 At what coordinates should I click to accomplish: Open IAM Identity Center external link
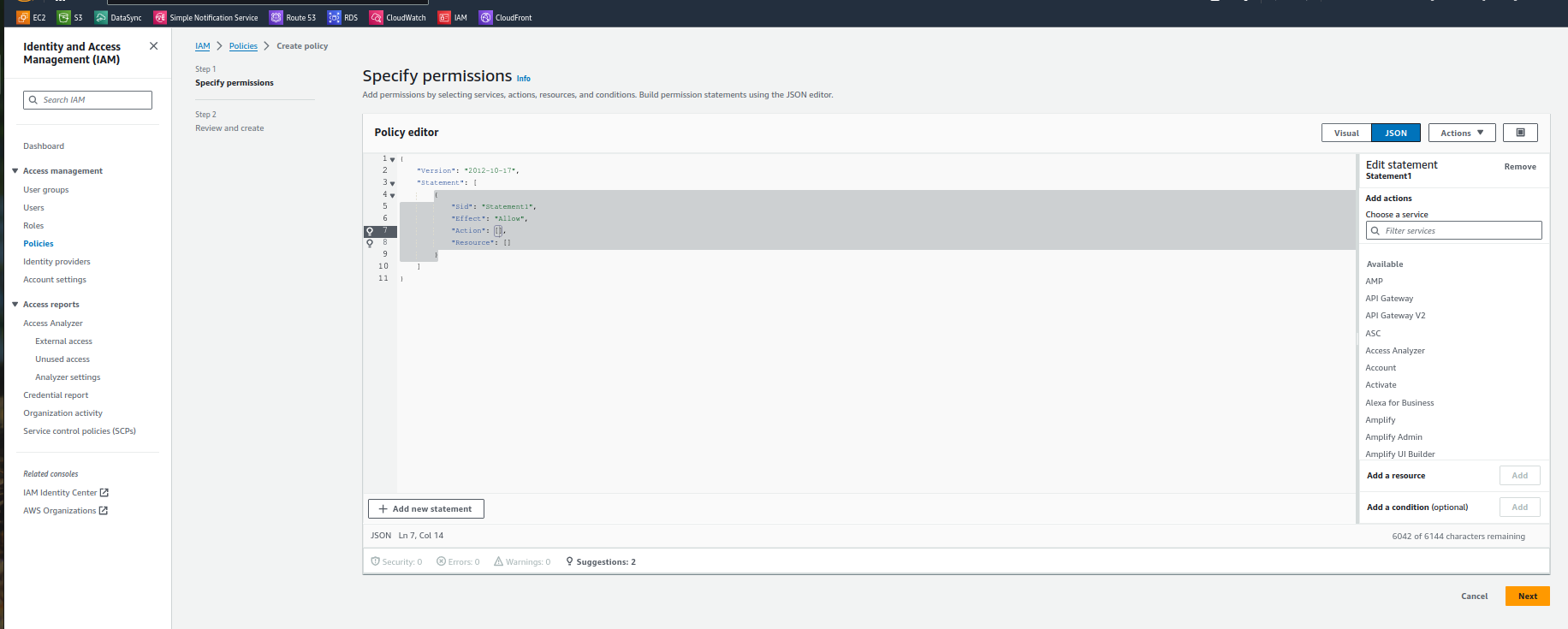click(x=66, y=493)
